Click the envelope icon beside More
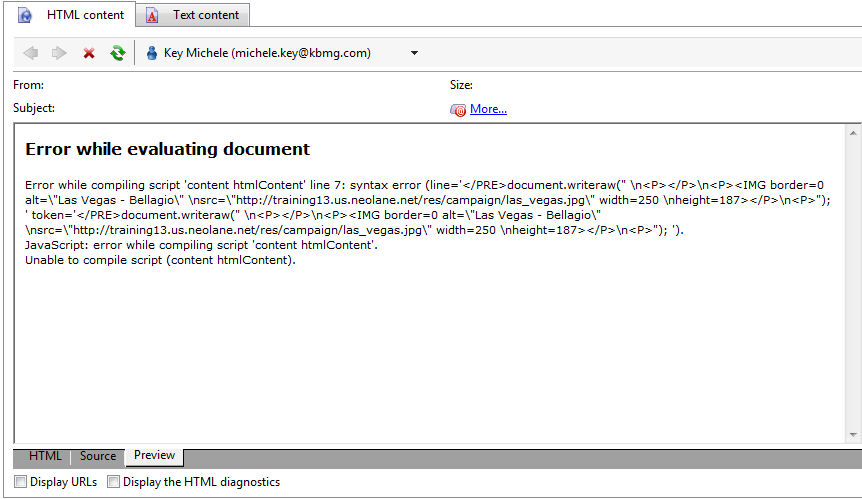This screenshot has height=499, width=862. click(457, 110)
